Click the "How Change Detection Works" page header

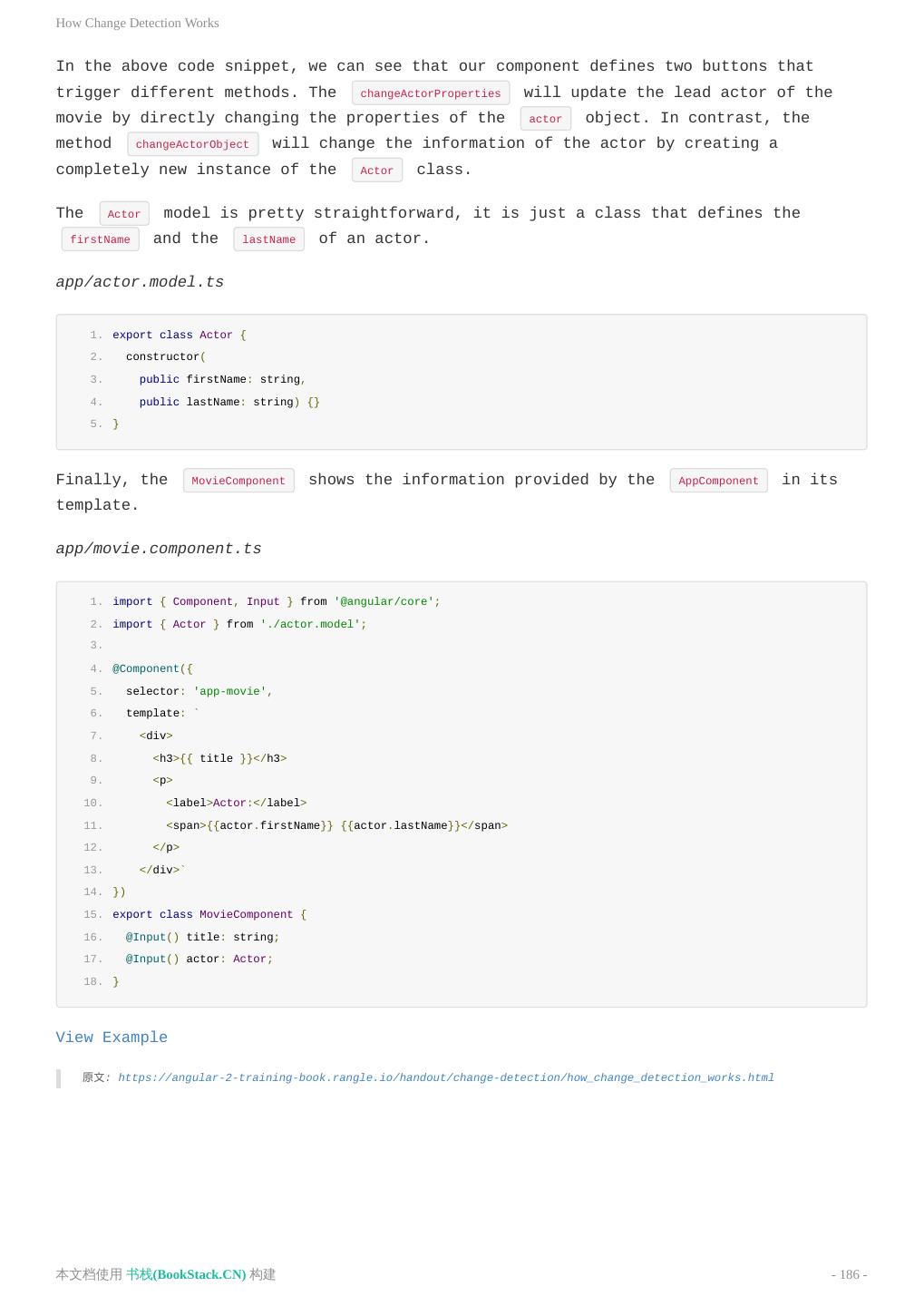[x=137, y=23]
